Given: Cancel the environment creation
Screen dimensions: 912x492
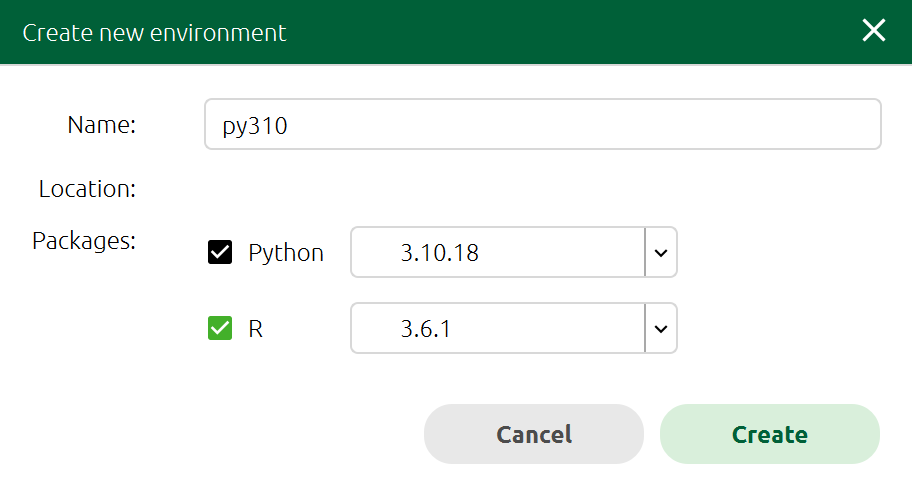Looking at the screenshot, I should (534, 434).
